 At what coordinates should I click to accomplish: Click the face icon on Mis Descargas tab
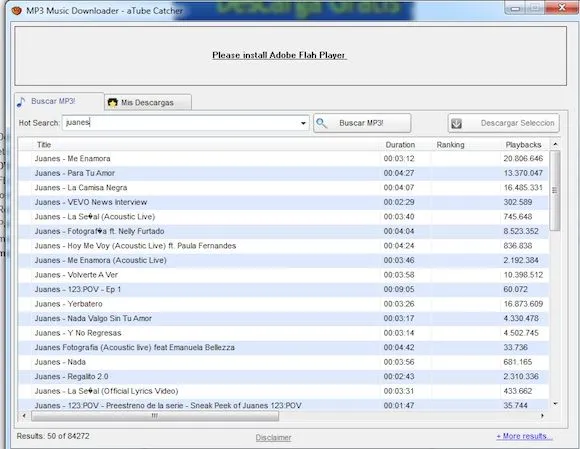[x=112, y=102]
